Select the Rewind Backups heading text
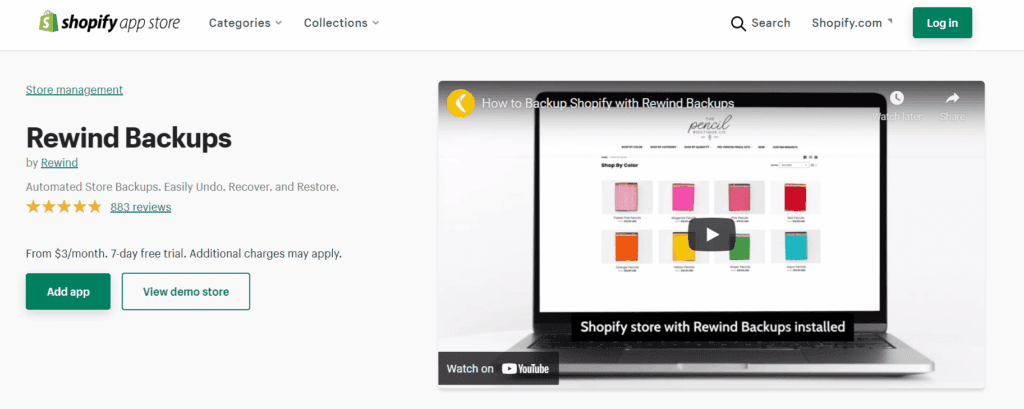Screen dimensions: 1024x409 pyautogui.click(x=129, y=138)
